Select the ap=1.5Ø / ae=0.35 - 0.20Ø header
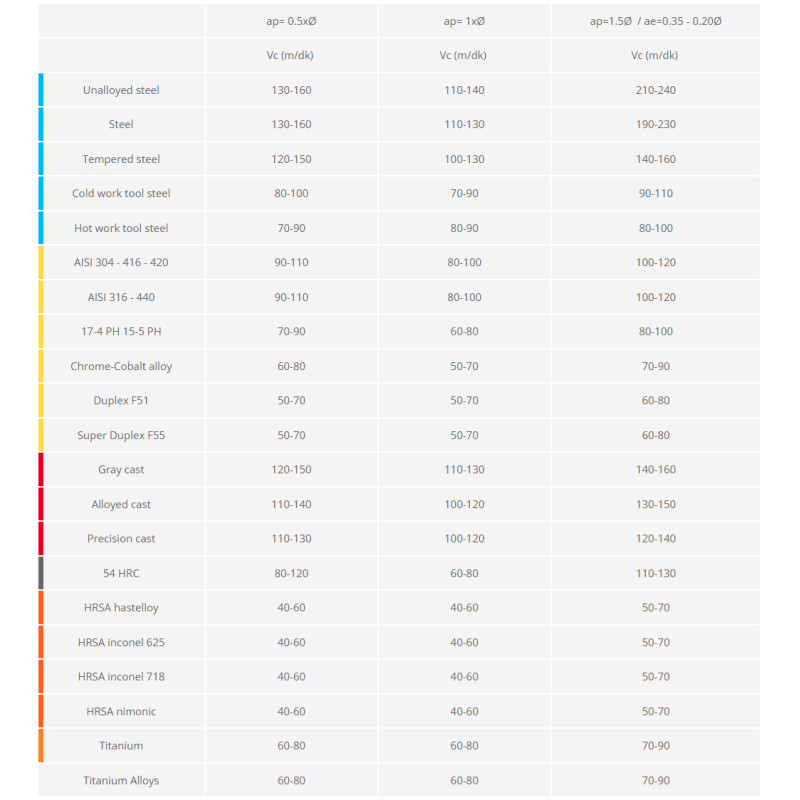 tap(655, 21)
